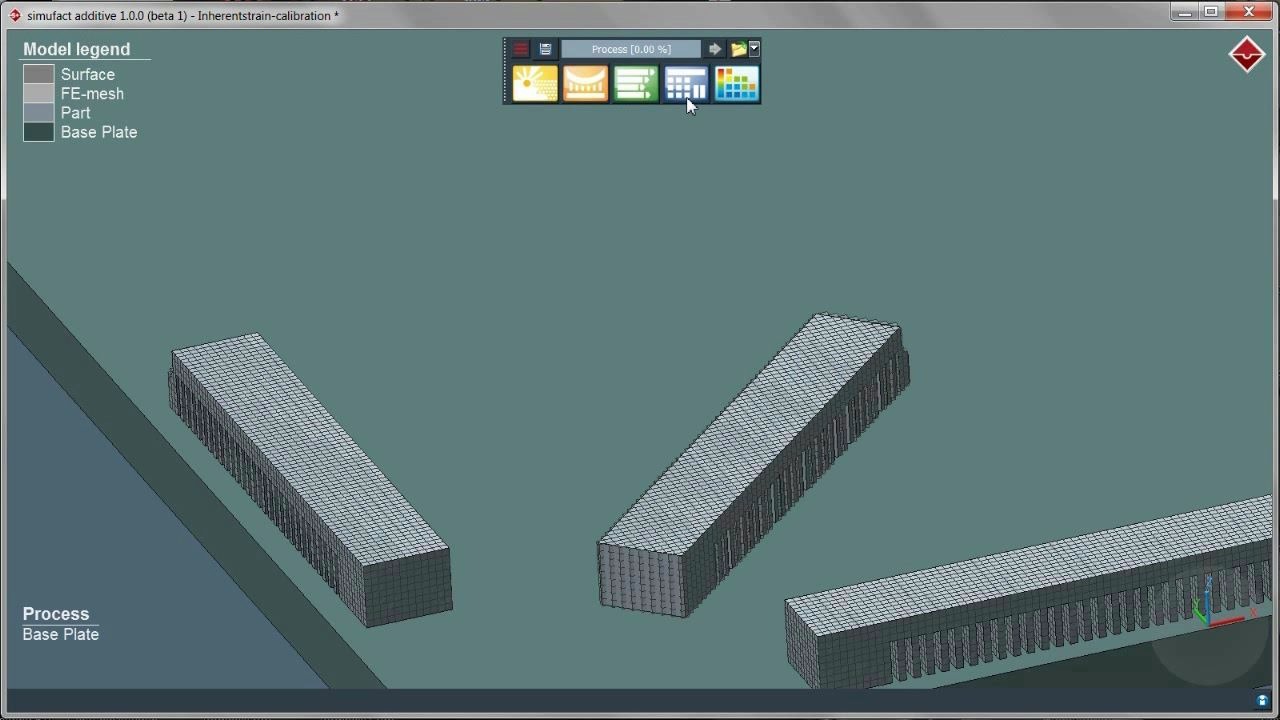The height and width of the screenshot is (720, 1280).
Task: Select the yellow heat source workflow icon
Action: tap(535, 84)
